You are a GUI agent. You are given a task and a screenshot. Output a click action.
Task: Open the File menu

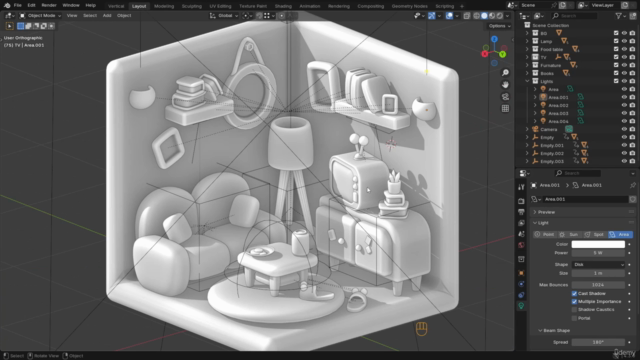click(18, 5)
